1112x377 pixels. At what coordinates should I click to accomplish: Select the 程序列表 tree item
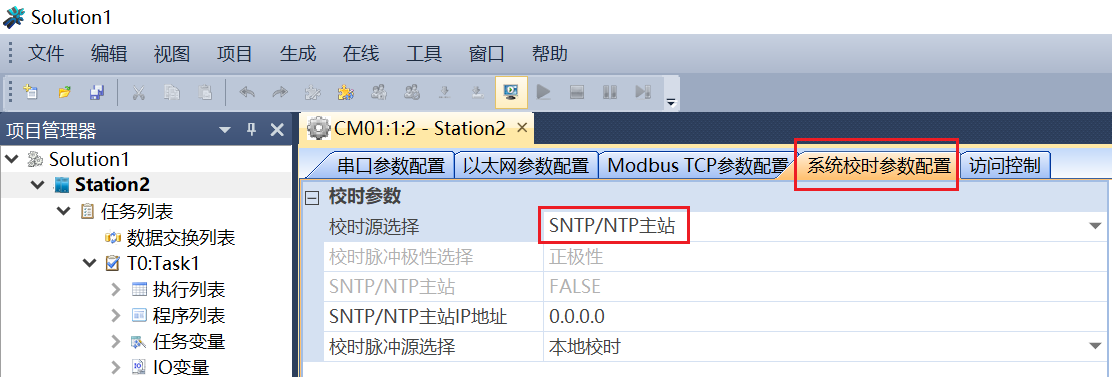[189, 315]
